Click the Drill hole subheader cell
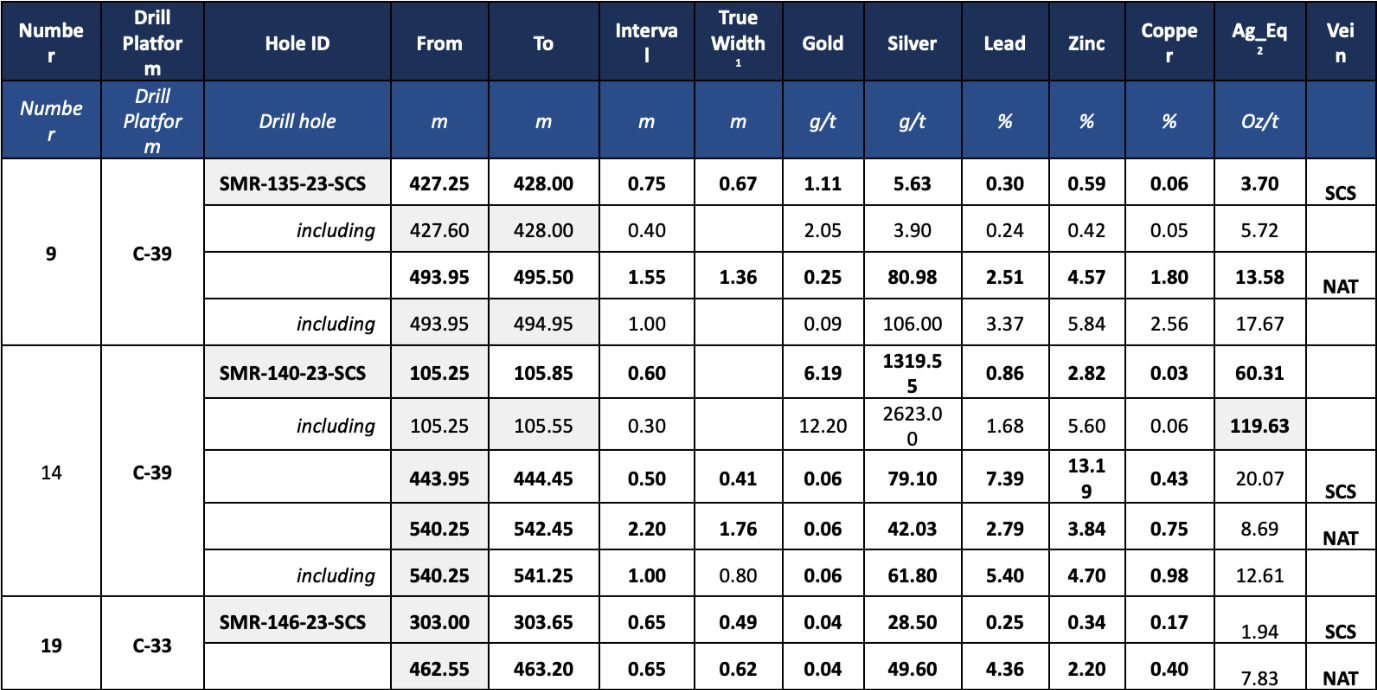1377x690 pixels. [x=297, y=121]
